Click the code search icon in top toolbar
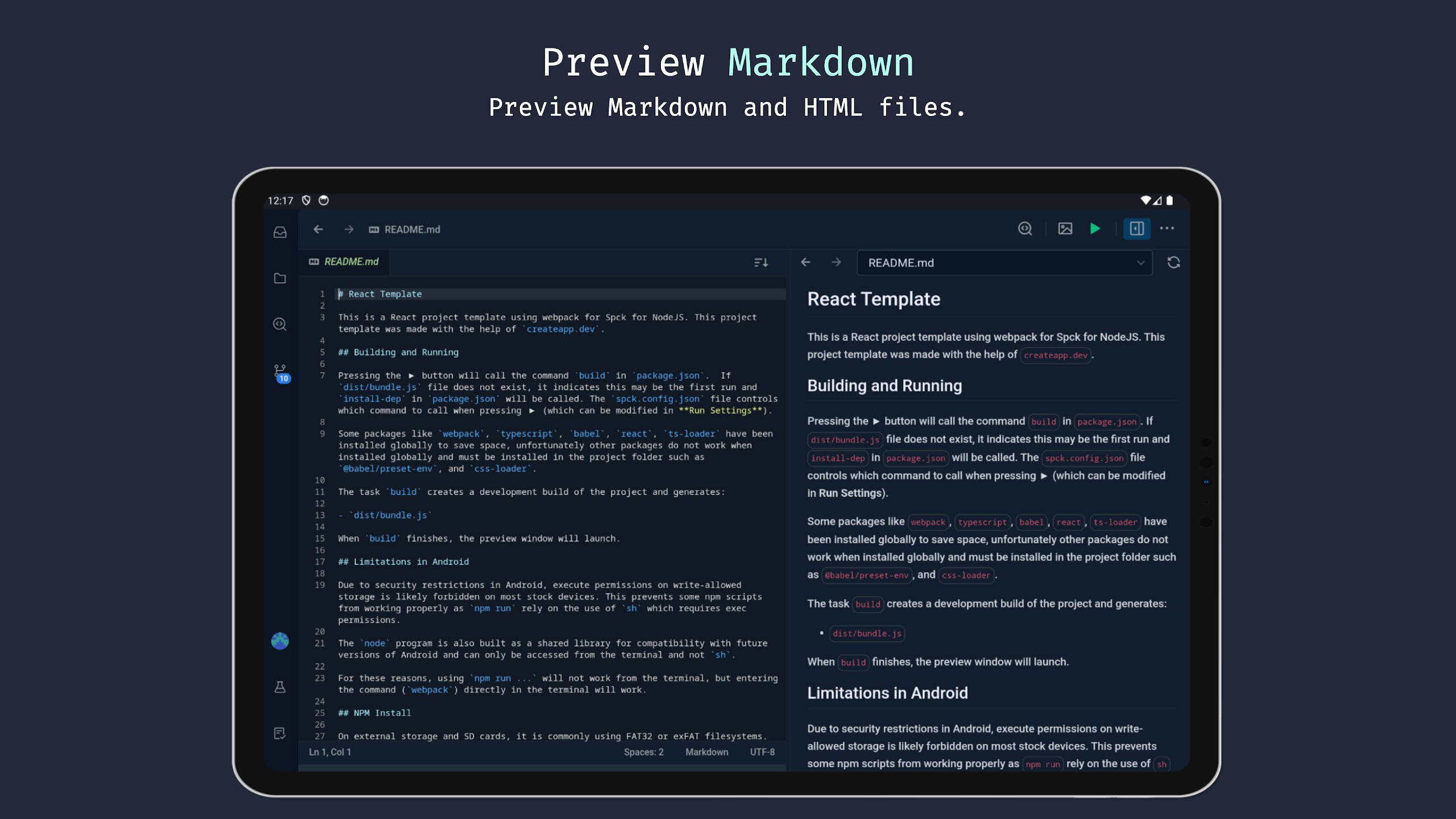This screenshot has width=1456, height=819. coord(1025,229)
